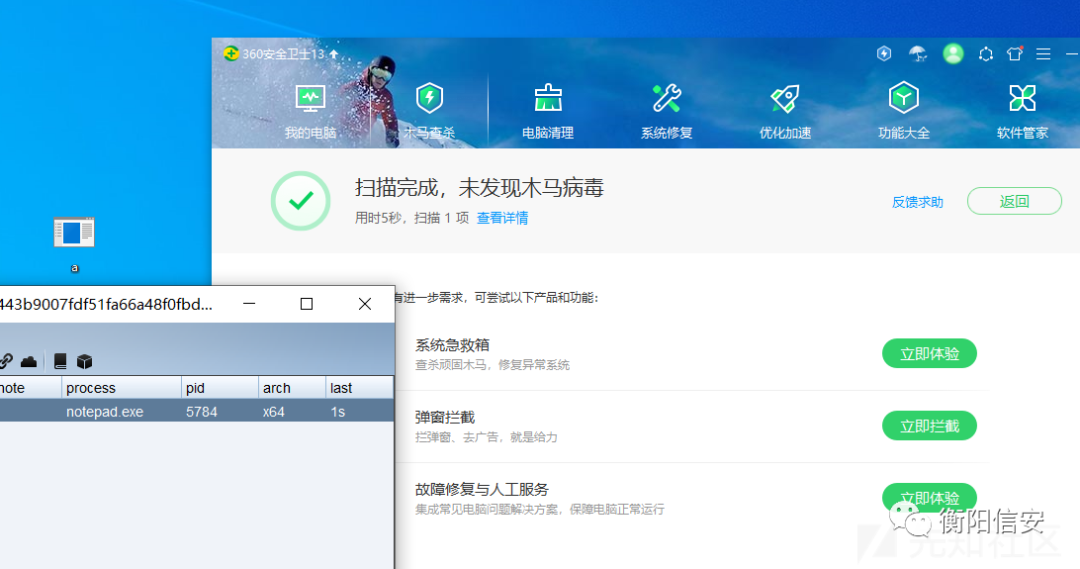Sort by pid column header
Viewport: 1080px width, 569px height.
tap(220, 388)
